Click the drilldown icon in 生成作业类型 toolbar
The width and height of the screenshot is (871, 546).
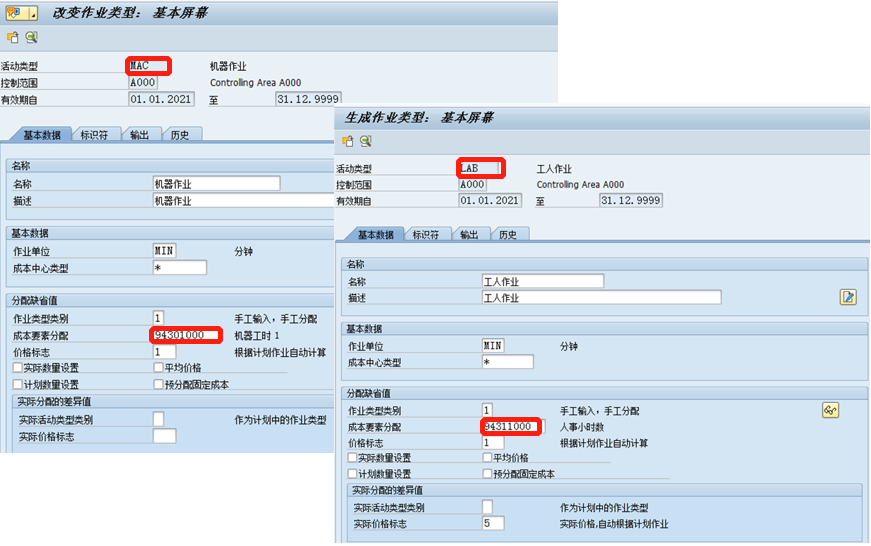[x=348, y=141]
